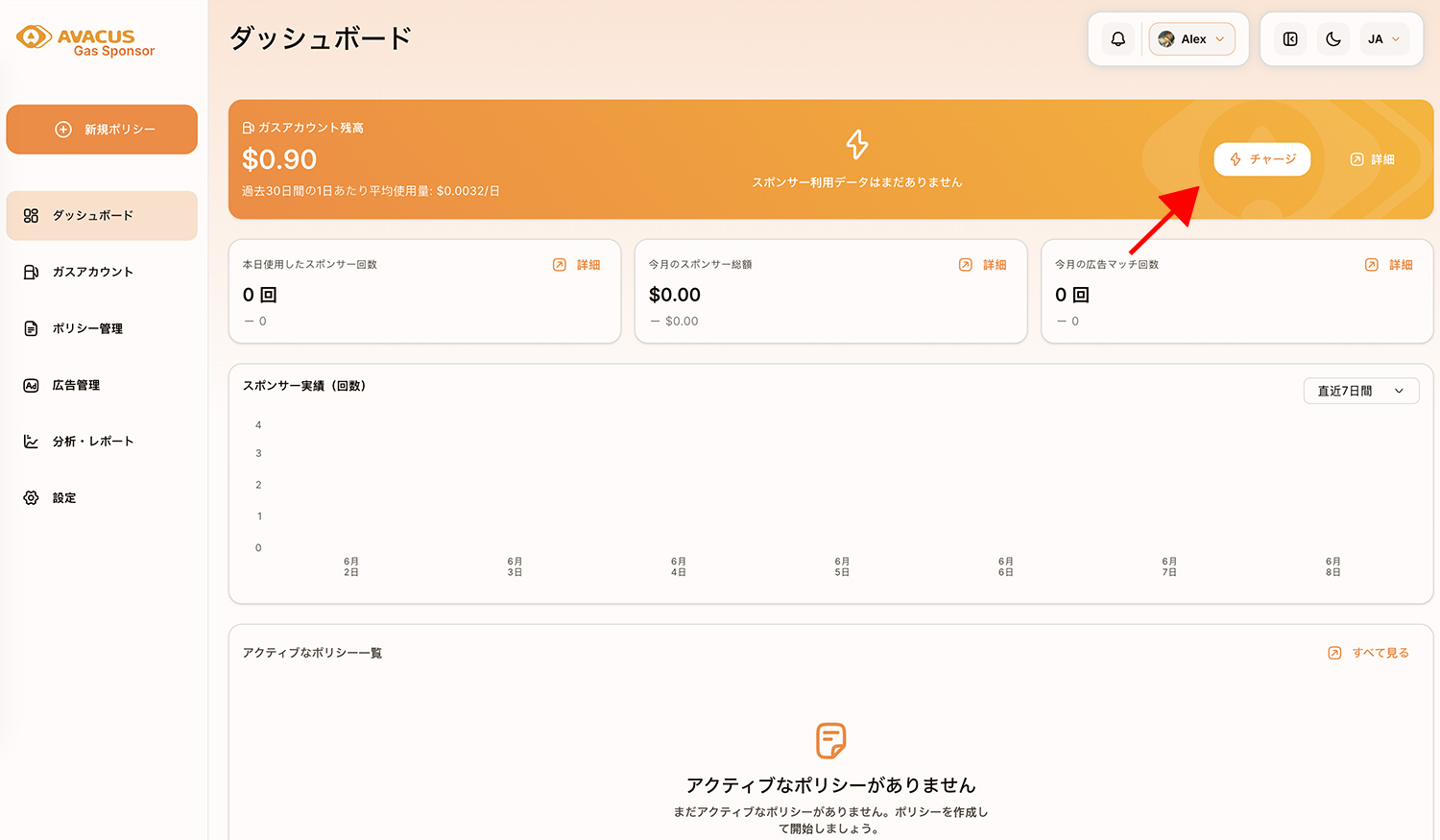
Task: Click the chart analytics icon in sidebar
Action: pos(31,442)
